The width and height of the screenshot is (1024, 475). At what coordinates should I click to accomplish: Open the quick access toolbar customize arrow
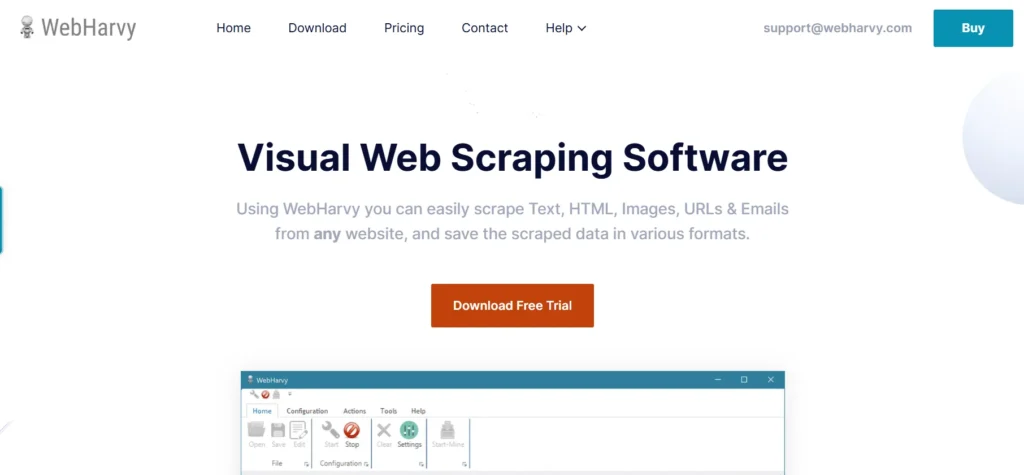tap(290, 393)
